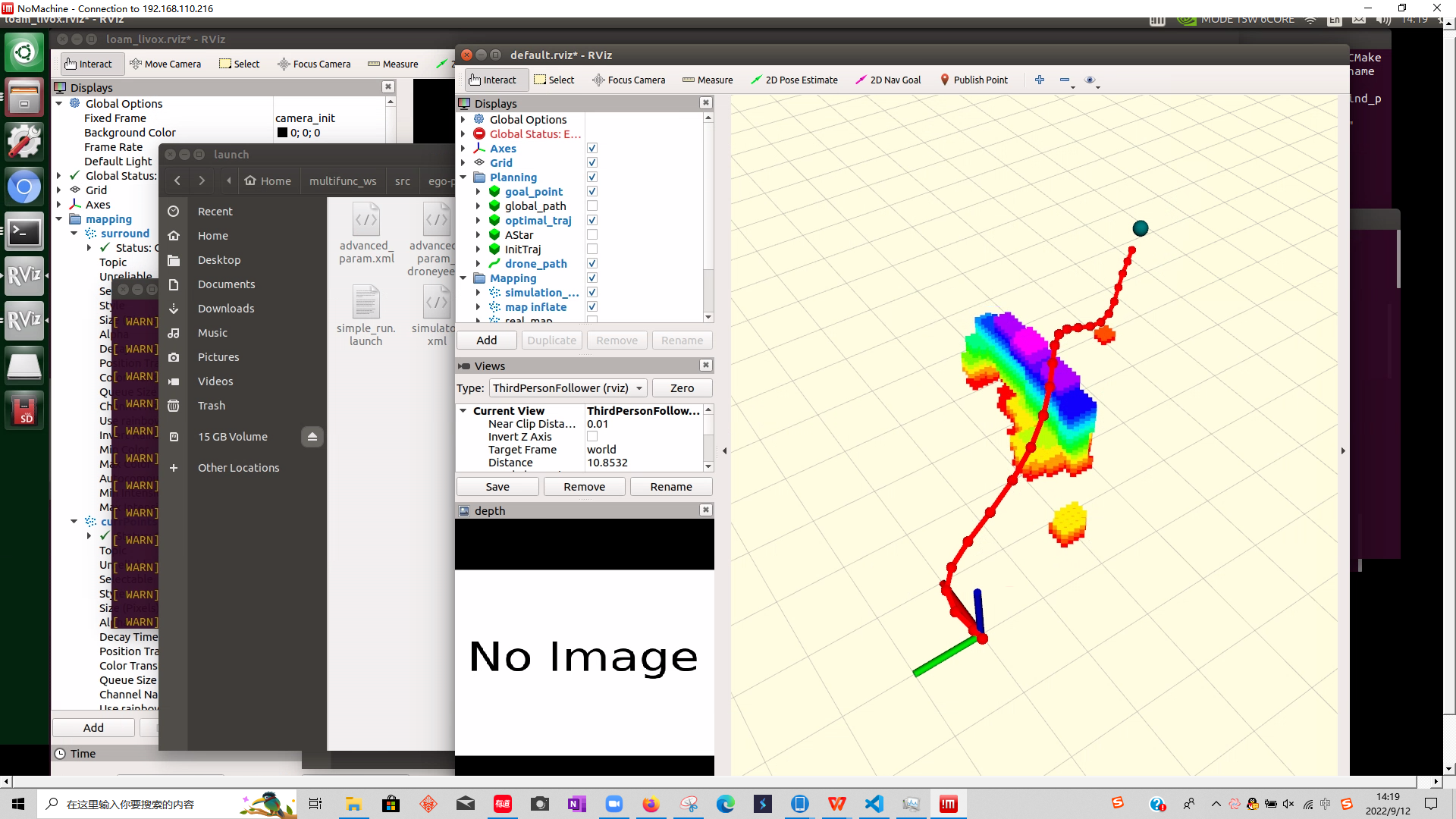Toggle the Grid display checkbox
This screenshot has width=1456, height=819.
pos(592,163)
